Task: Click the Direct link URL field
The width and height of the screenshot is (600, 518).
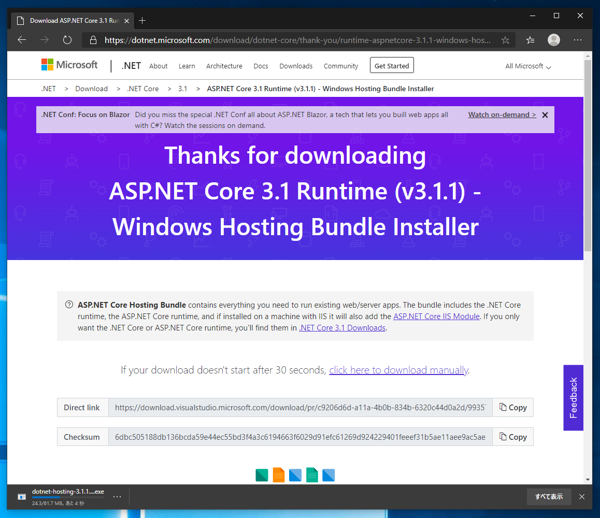Action: [x=300, y=407]
